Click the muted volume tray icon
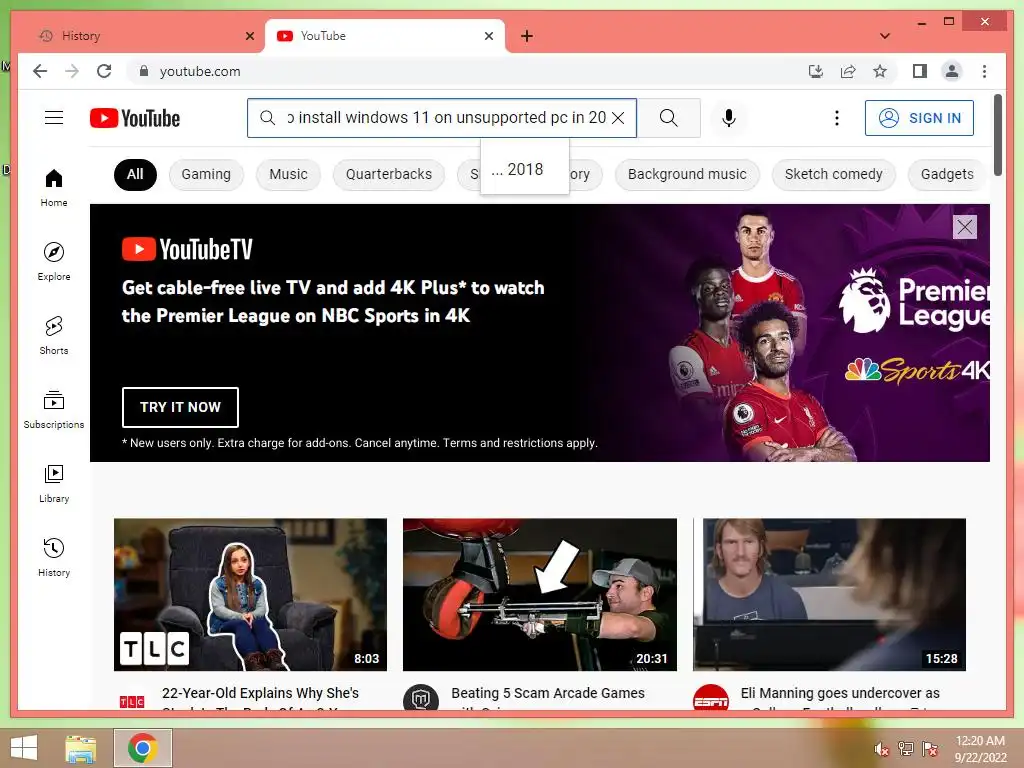Image resolution: width=1024 pixels, height=768 pixels. (x=882, y=749)
